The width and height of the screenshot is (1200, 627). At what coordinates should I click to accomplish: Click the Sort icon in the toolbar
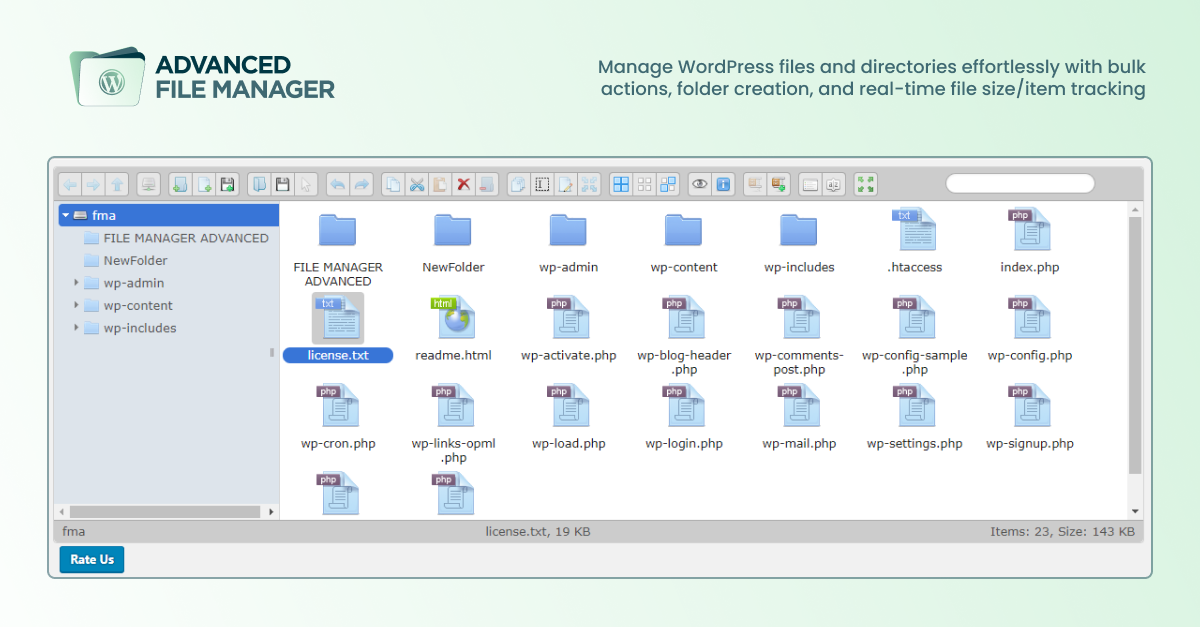(833, 184)
